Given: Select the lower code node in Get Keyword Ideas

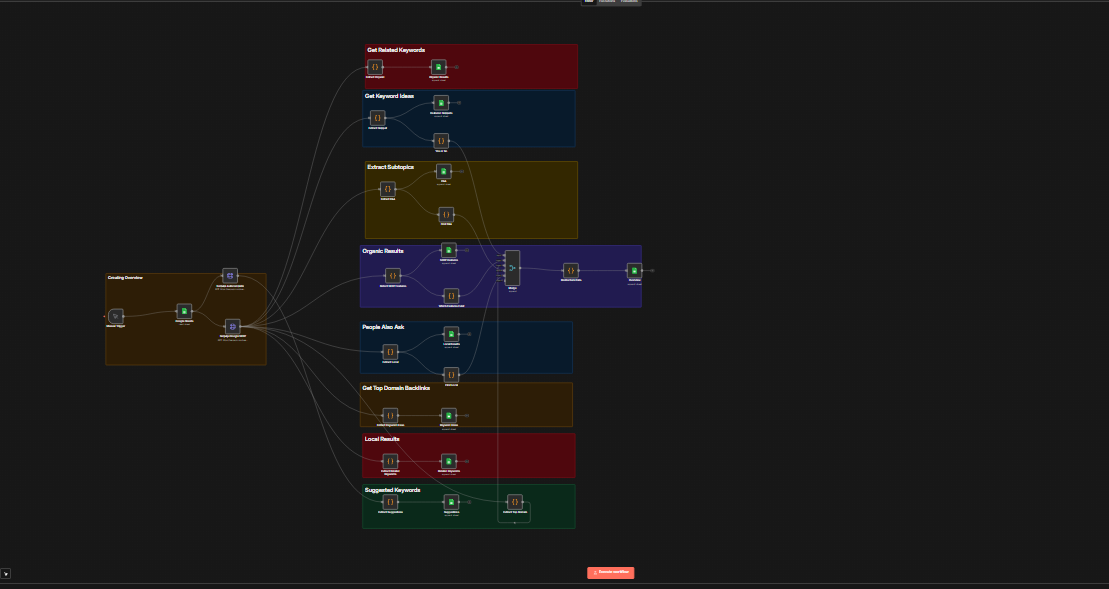Looking at the screenshot, I should click(x=441, y=141).
